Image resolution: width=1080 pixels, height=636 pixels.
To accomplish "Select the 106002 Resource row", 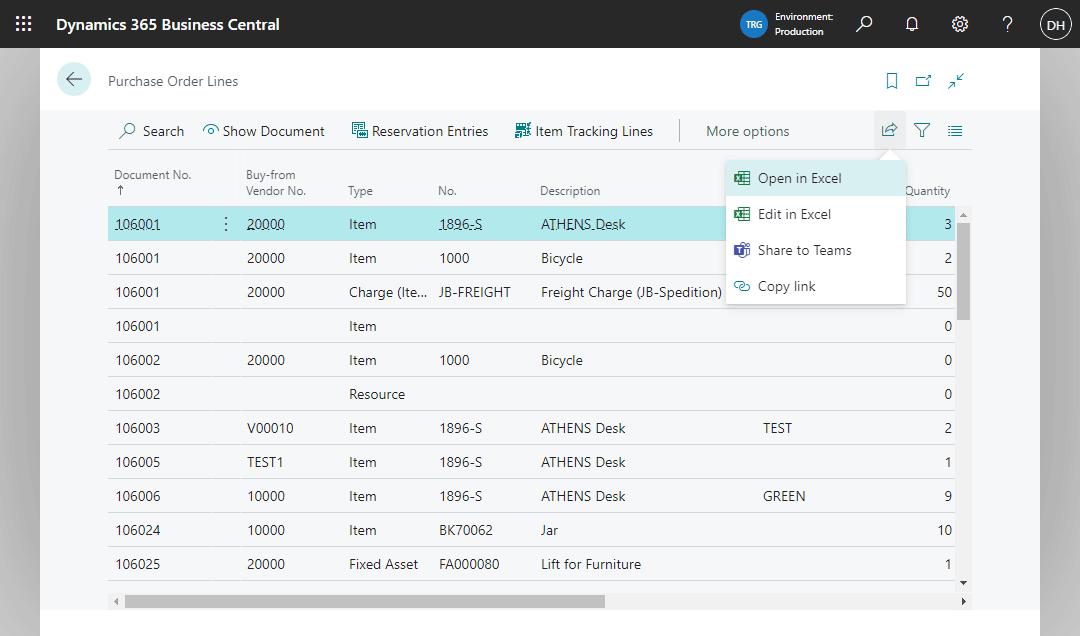I will pos(531,394).
